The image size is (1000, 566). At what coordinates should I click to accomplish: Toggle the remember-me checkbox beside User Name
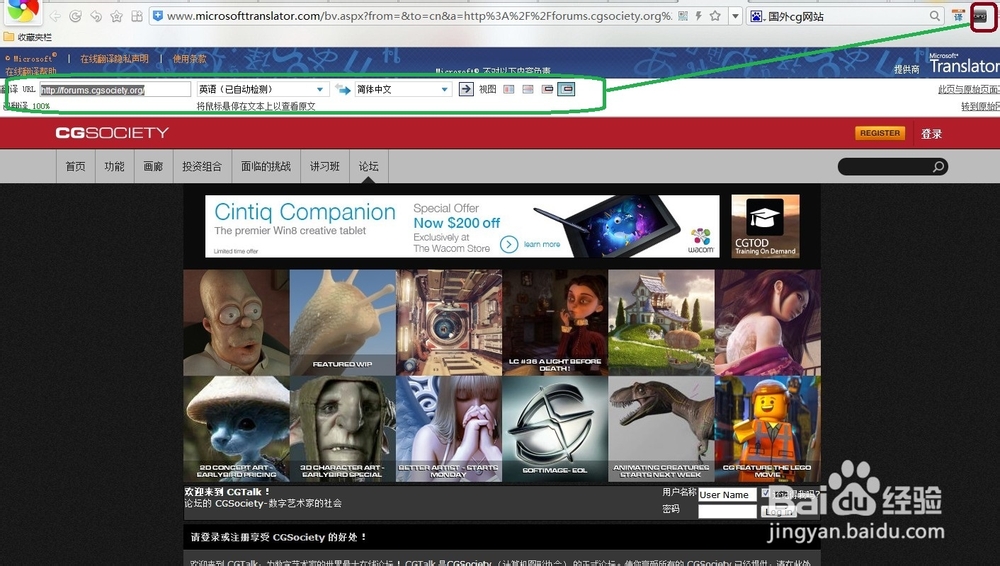(766, 493)
